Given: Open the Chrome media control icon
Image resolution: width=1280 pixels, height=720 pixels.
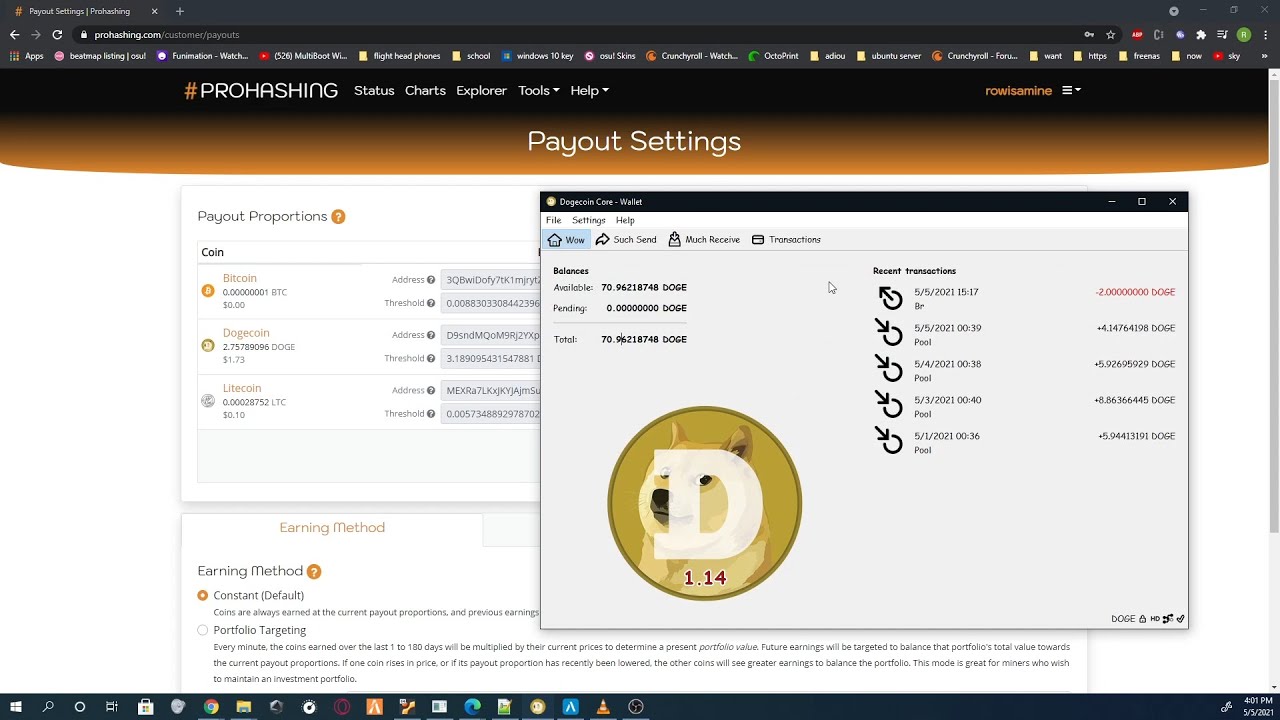Looking at the screenshot, I should 1222,34.
